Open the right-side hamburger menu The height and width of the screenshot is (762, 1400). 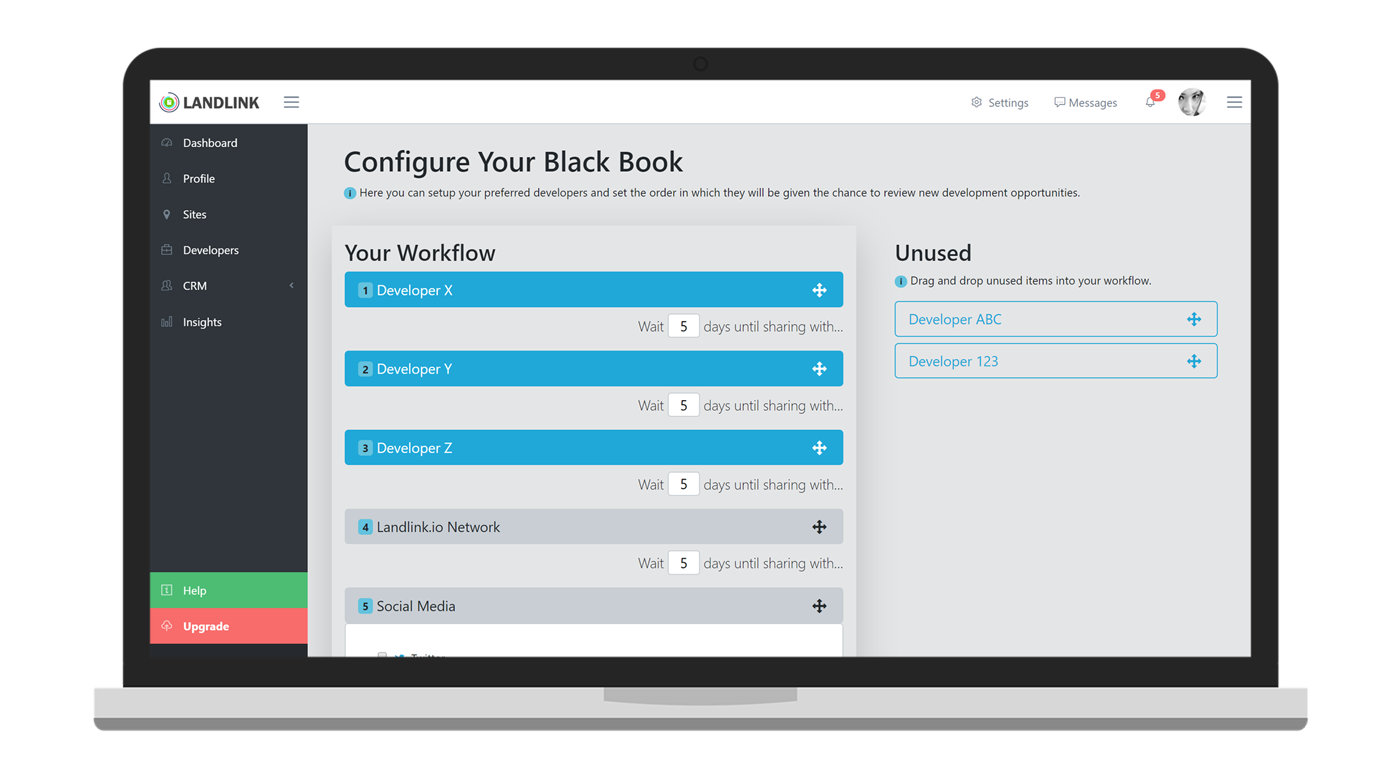tap(1234, 102)
